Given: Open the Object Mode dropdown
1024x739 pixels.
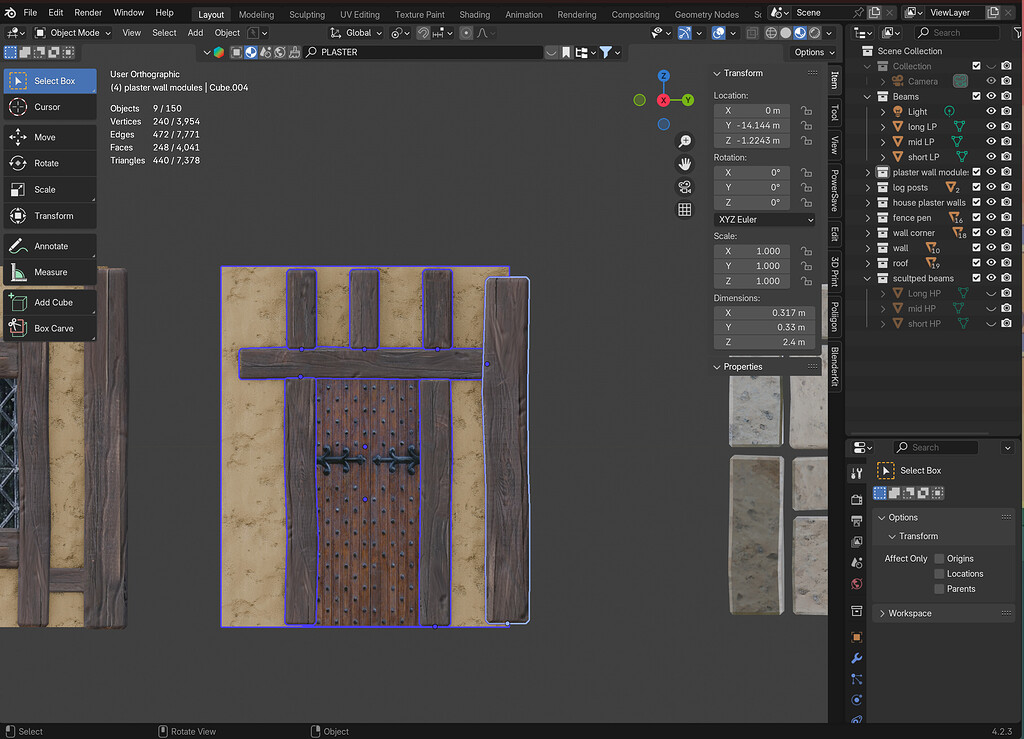Looking at the screenshot, I should [75, 32].
